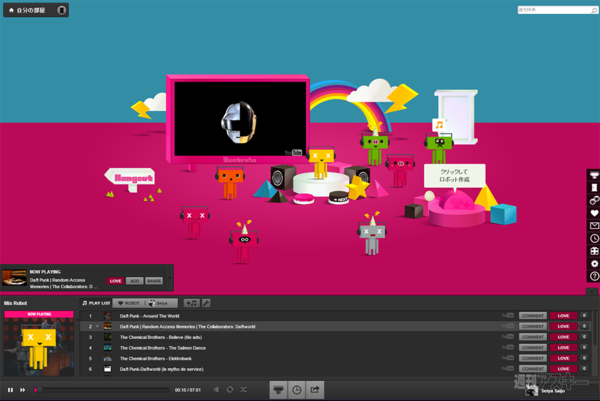Screen dimensions: 600x401
Task: Click the YouTube logo on video screen
Action: [x=293, y=153]
